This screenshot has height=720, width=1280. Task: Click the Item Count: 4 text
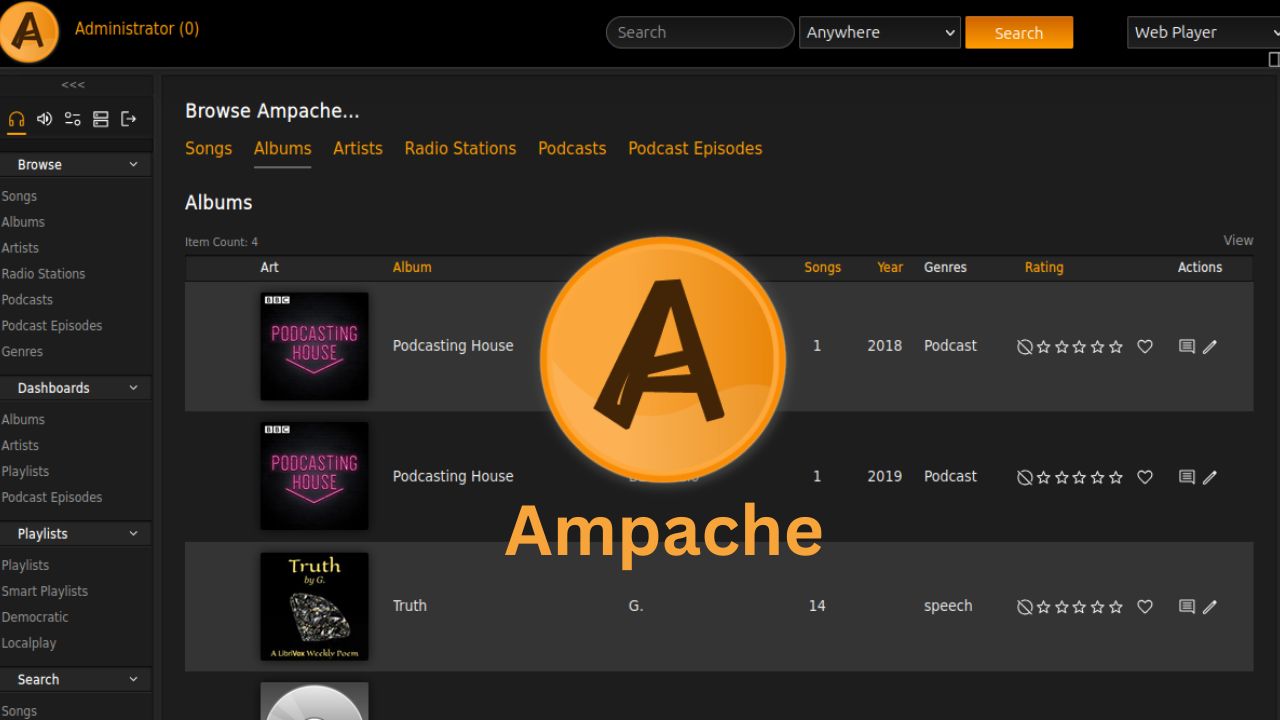(x=221, y=241)
